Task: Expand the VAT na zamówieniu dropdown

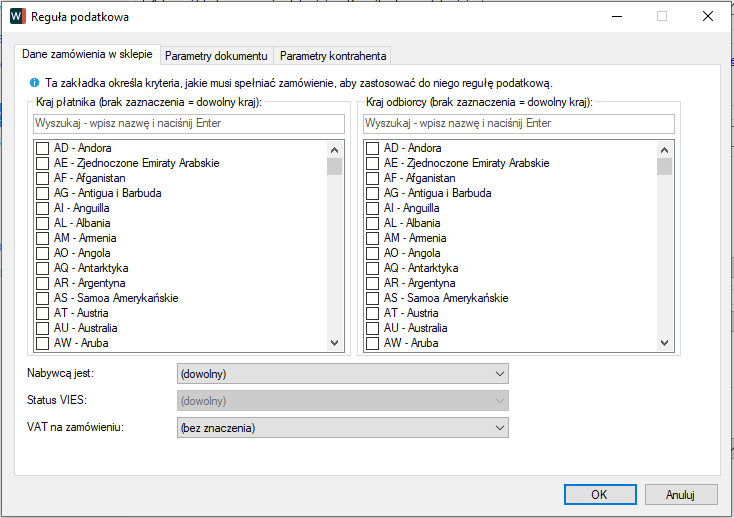Action: 343,428
